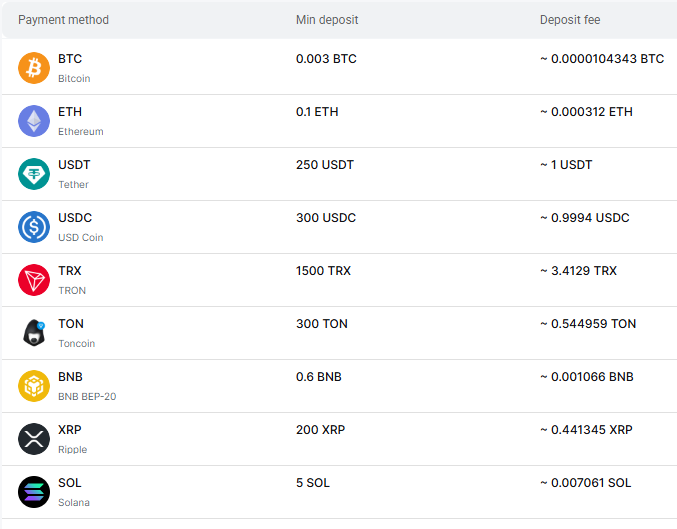The width and height of the screenshot is (677, 529).
Task: Click the Toncoin icon
Action: click(34, 333)
